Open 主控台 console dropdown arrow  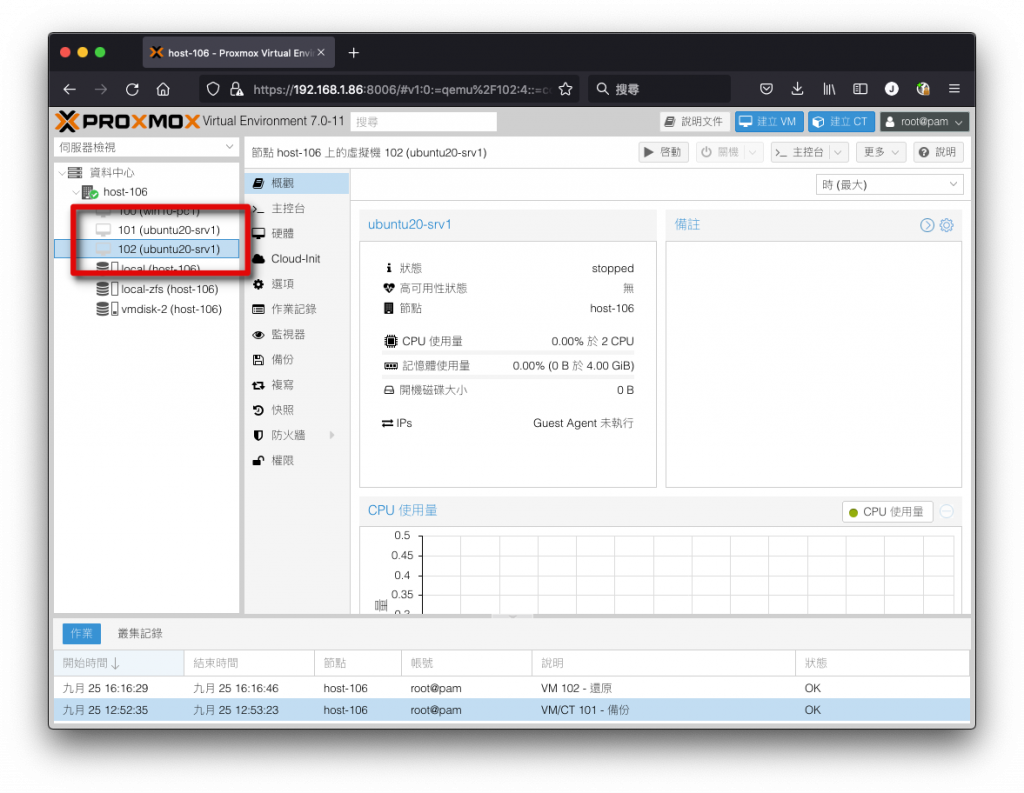click(x=838, y=153)
